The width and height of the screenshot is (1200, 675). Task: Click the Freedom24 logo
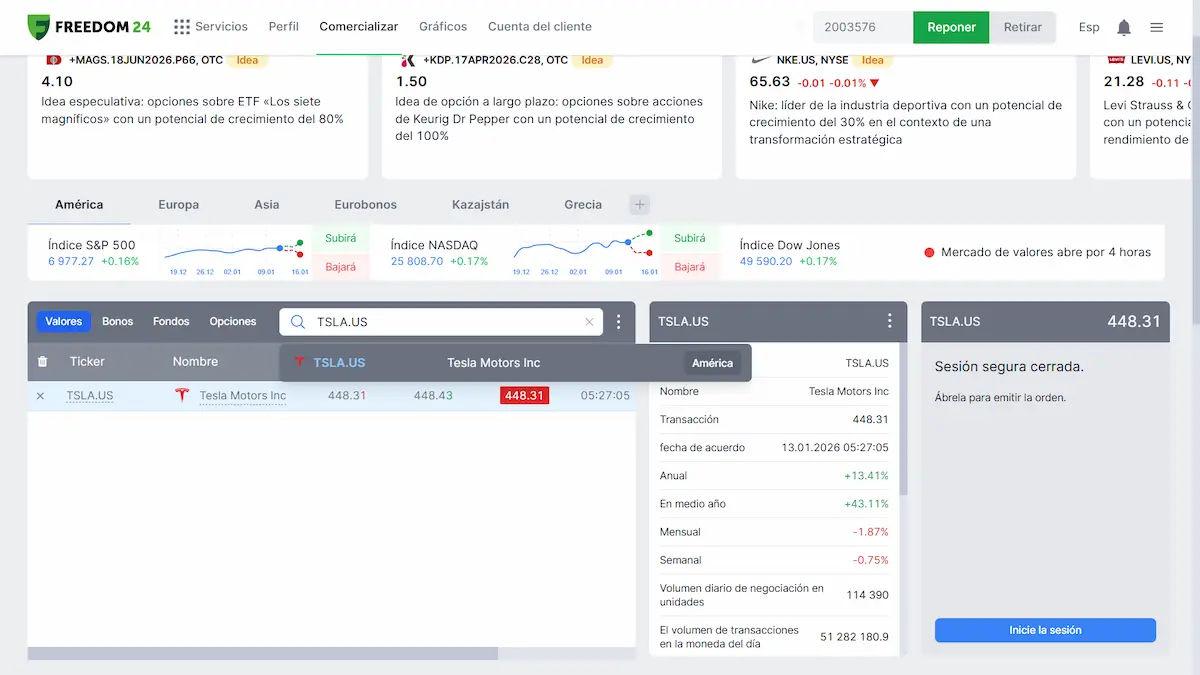(89, 27)
